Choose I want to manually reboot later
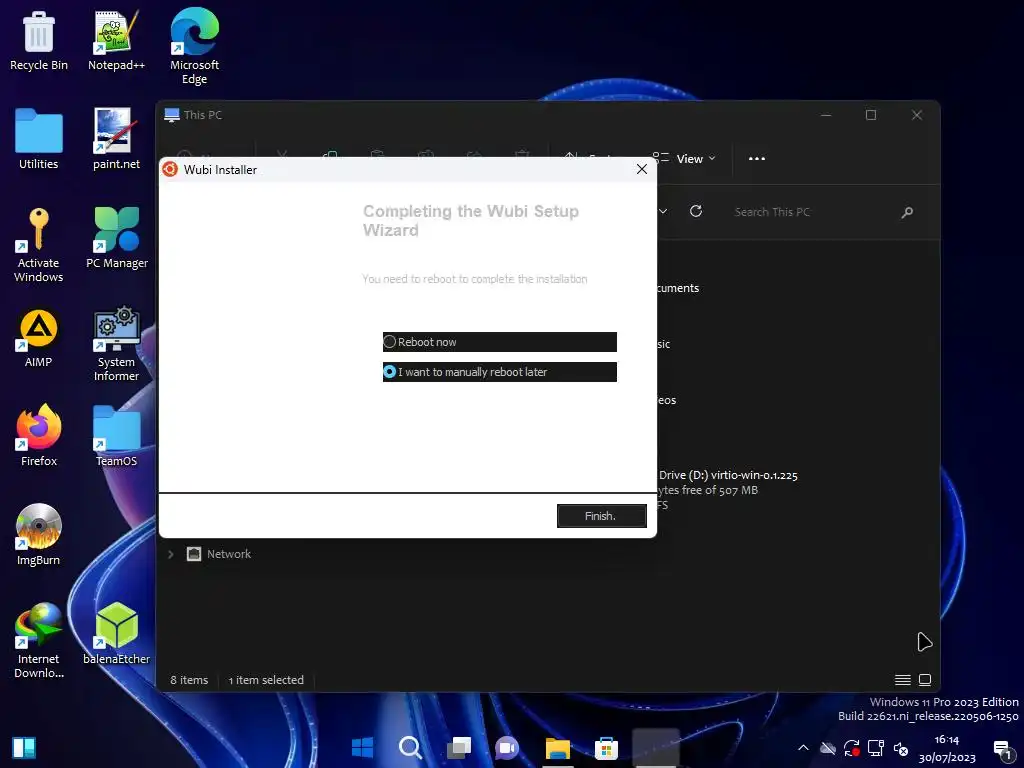This screenshot has width=1024, height=768. 500,372
